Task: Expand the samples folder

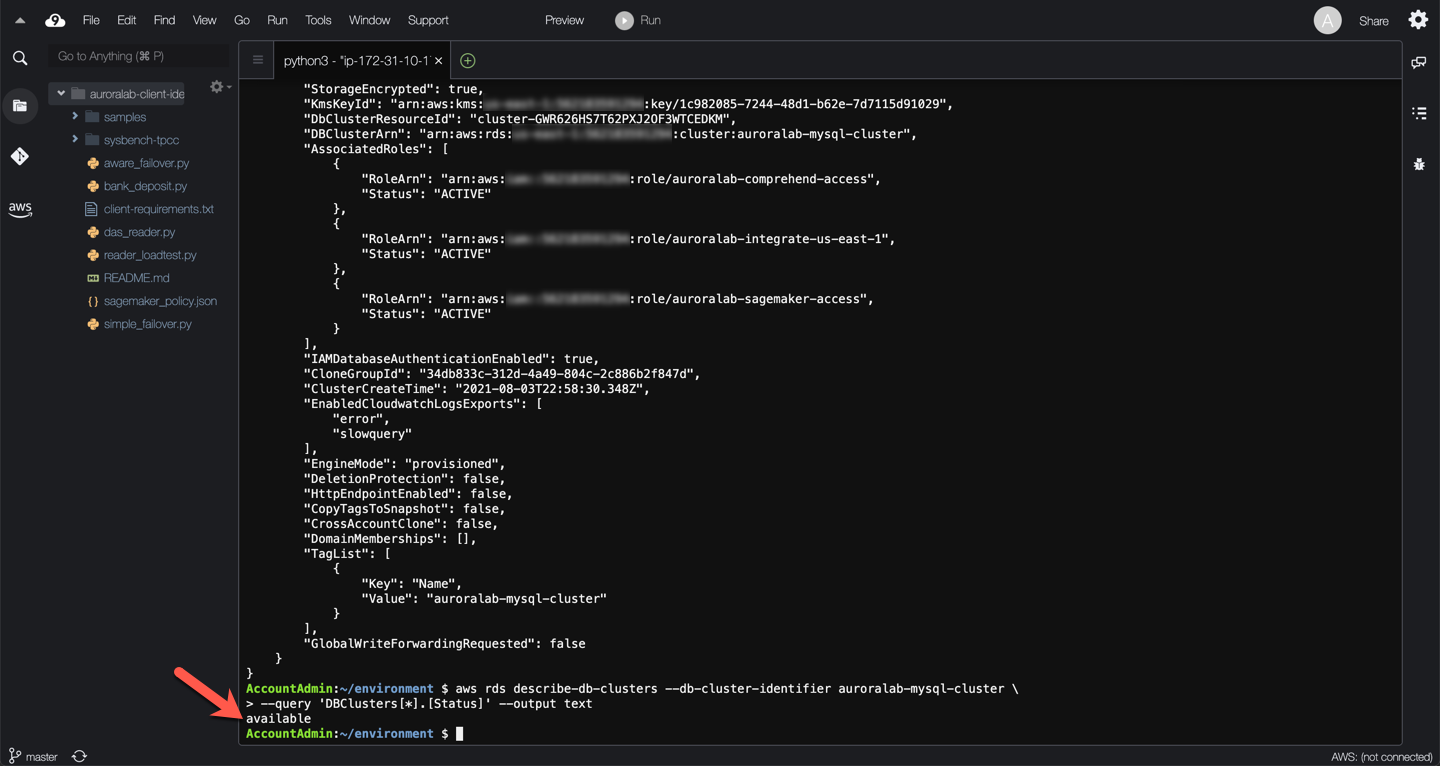Action: coord(75,117)
